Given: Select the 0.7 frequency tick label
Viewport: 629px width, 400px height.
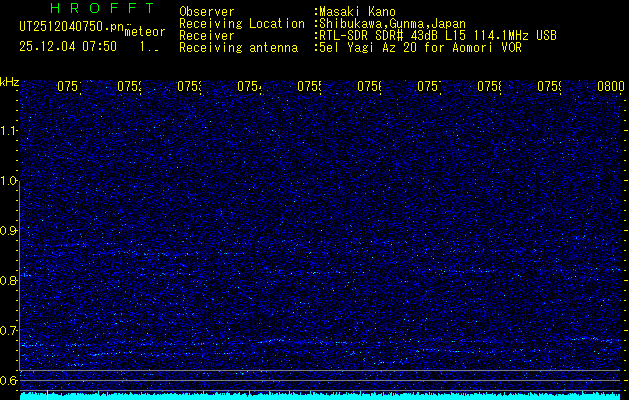Looking at the screenshot, I should tap(10, 330).
